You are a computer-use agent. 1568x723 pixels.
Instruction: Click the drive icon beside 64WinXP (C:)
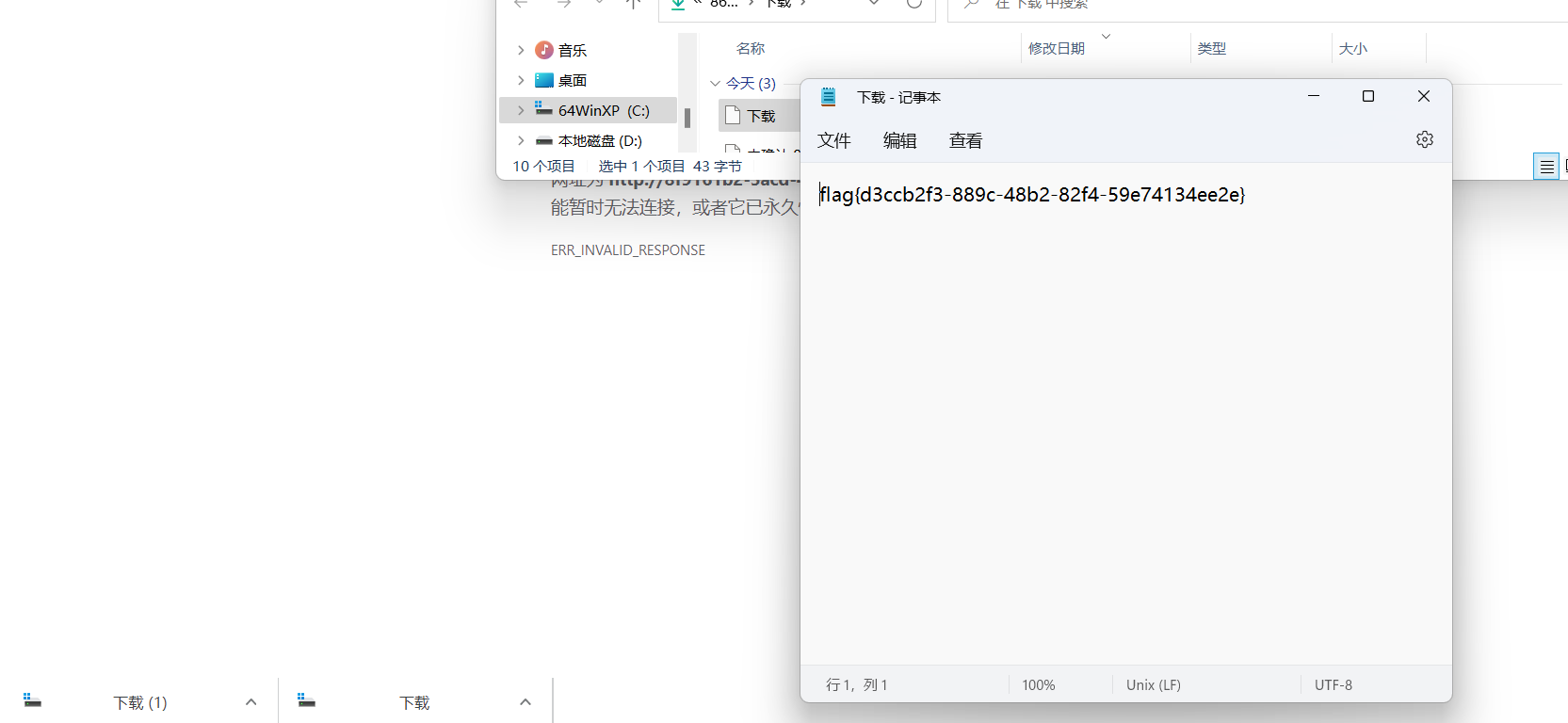click(543, 108)
